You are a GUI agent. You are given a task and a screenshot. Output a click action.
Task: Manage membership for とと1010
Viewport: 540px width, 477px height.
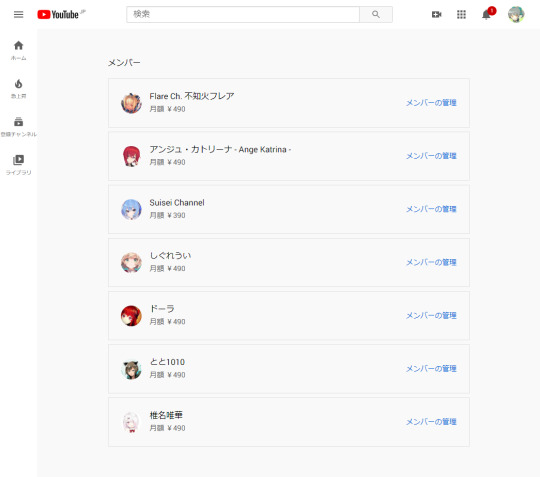pos(431,369)
